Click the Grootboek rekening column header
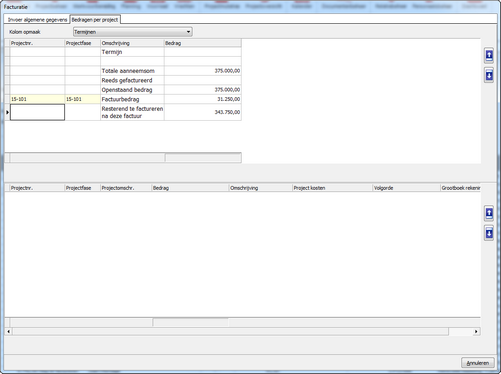 [461, 188]
